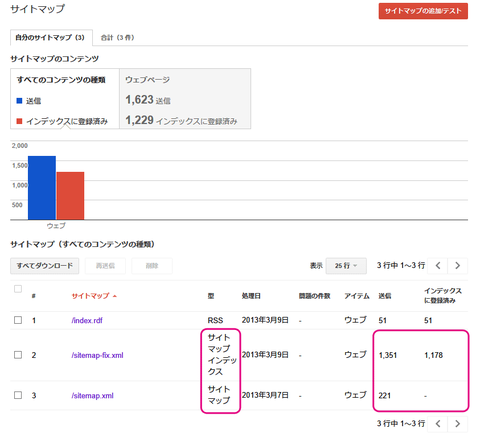Screen dimensions: 480x433
Task: Click the disabled 再送信 button
Action: (105, 266)
